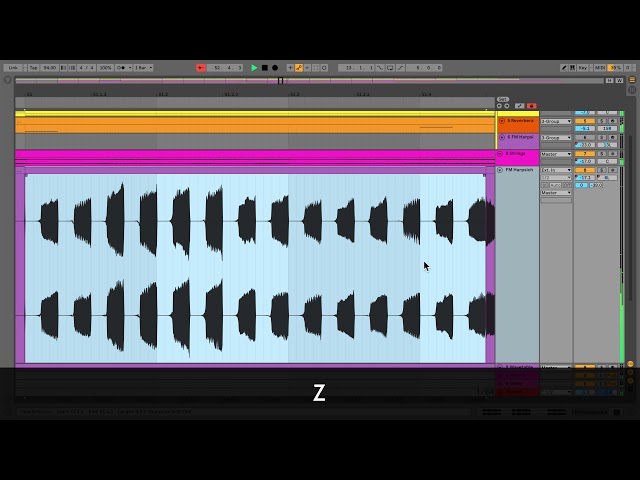
Task: Click the Session Record Button circle icon
Action: click(324, 68)
